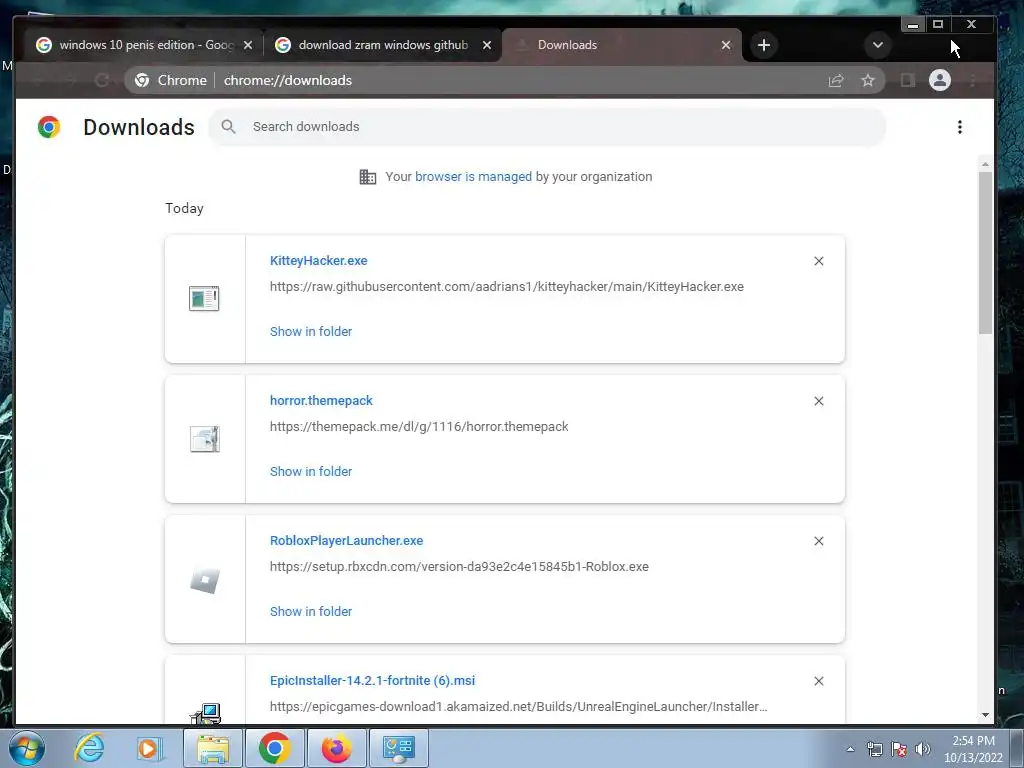Switch to the 'download zram windows github' tab
The image size is (1024, 768).
383,45
